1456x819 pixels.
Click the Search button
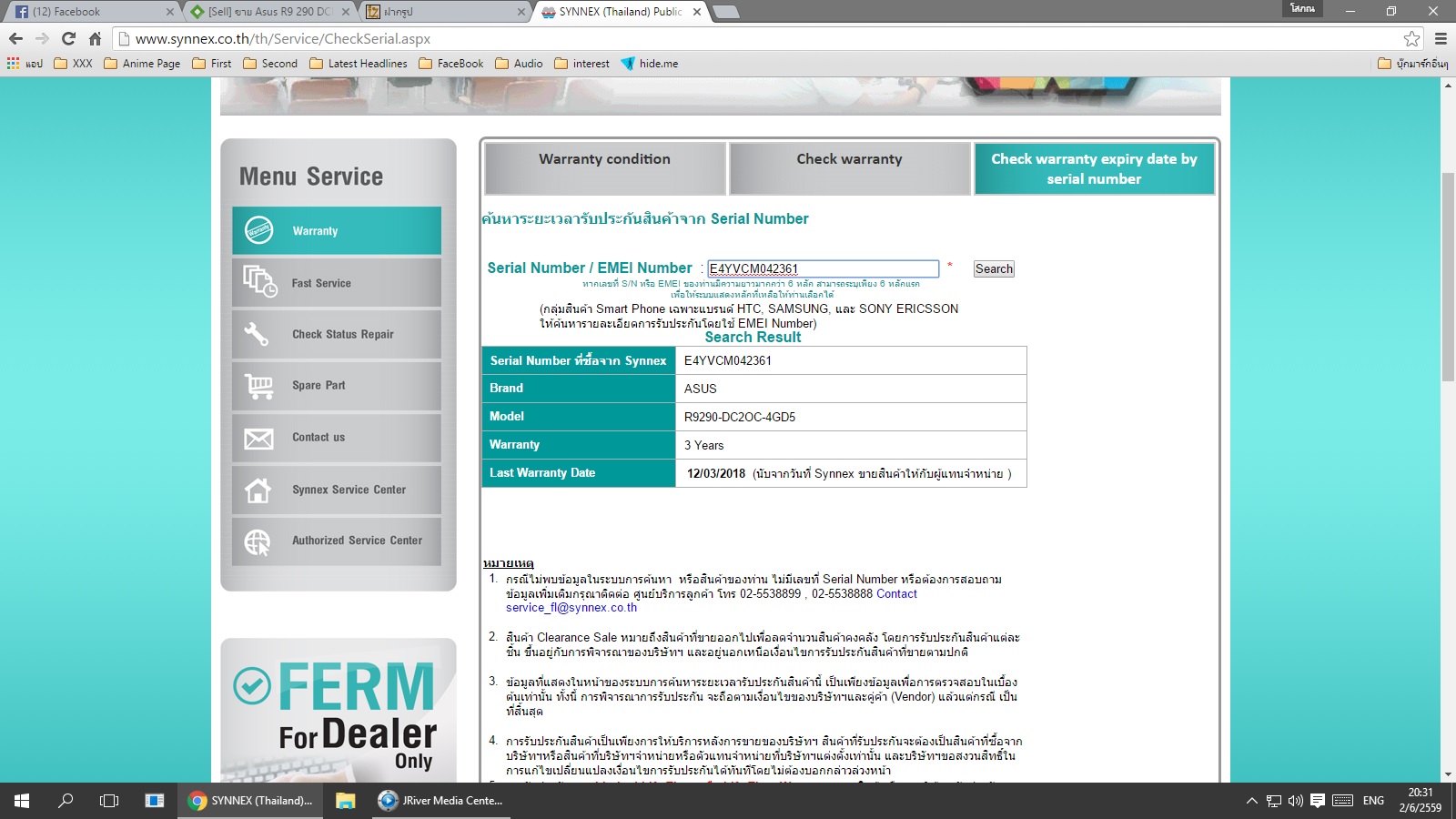(994, 268)
